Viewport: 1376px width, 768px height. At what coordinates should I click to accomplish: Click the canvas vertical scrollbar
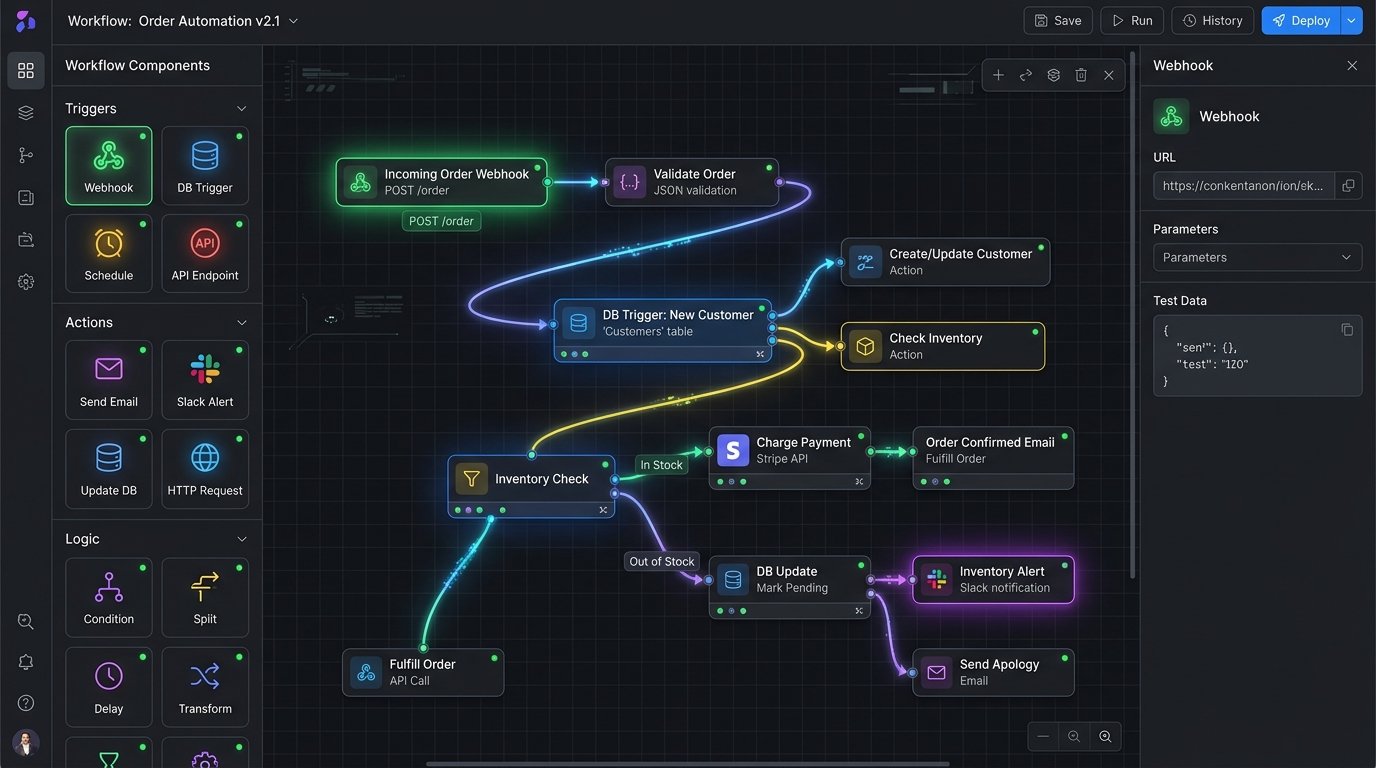[1132, 315]
